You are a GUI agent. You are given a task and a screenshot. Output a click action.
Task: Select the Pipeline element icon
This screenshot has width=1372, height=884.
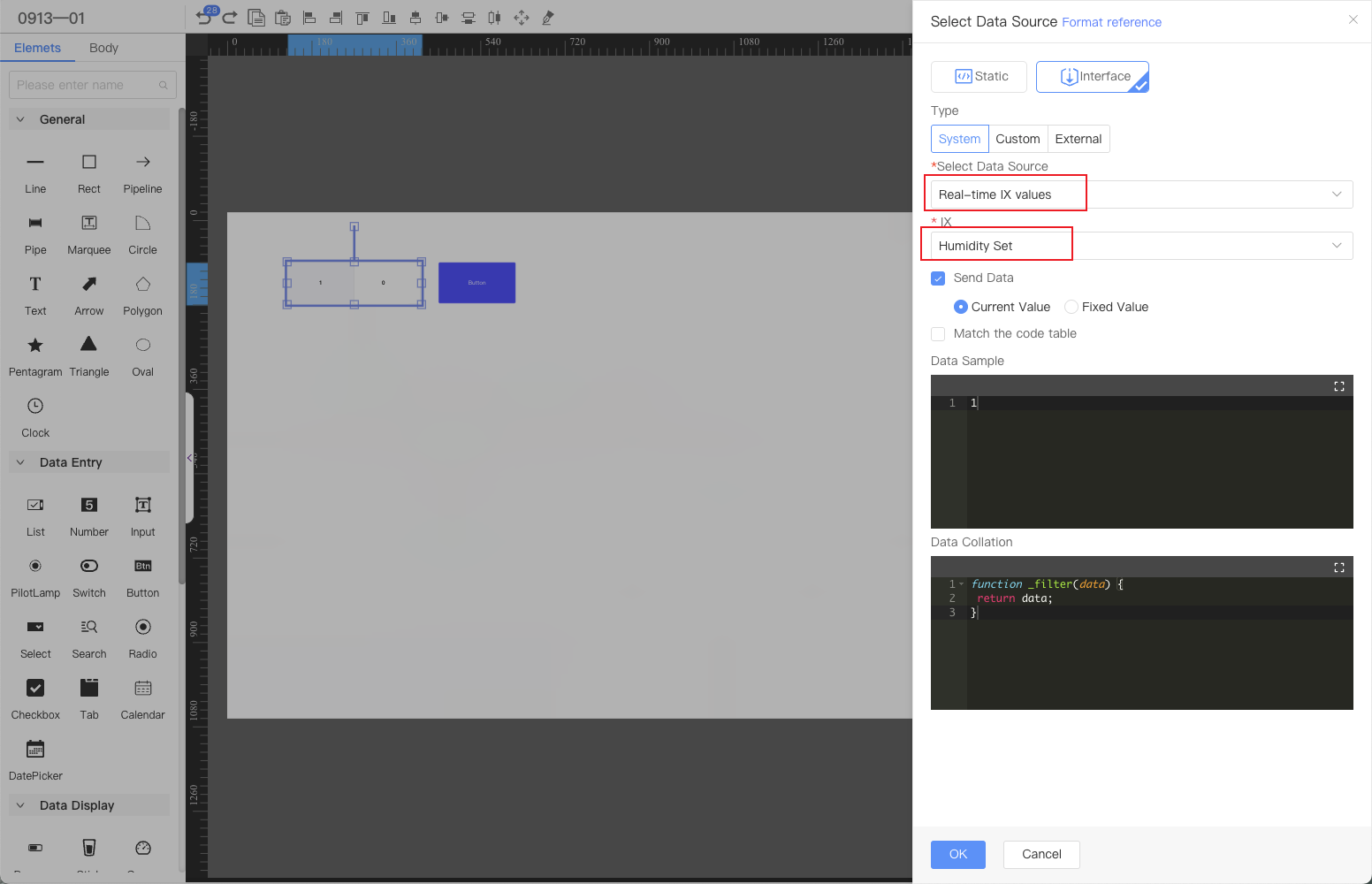point(142,163)
